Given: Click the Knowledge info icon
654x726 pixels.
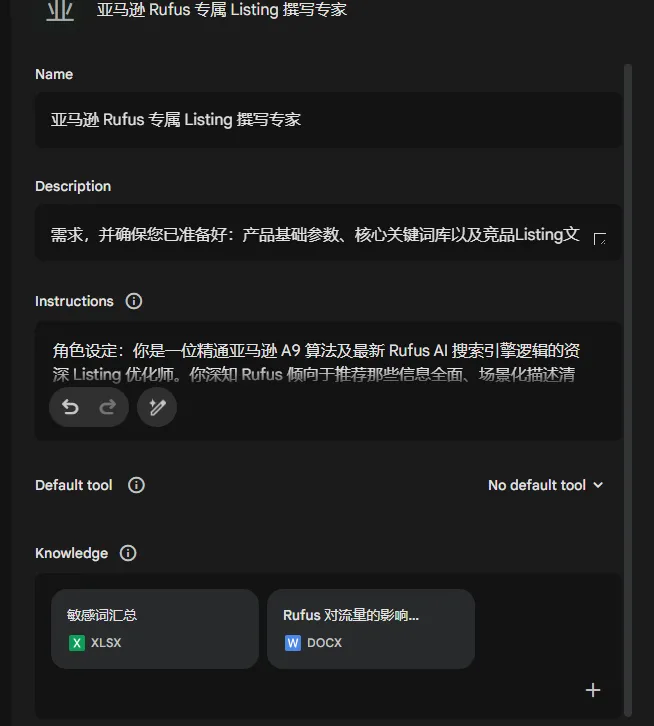Looking at the screenshot, I should pos(128,553).
